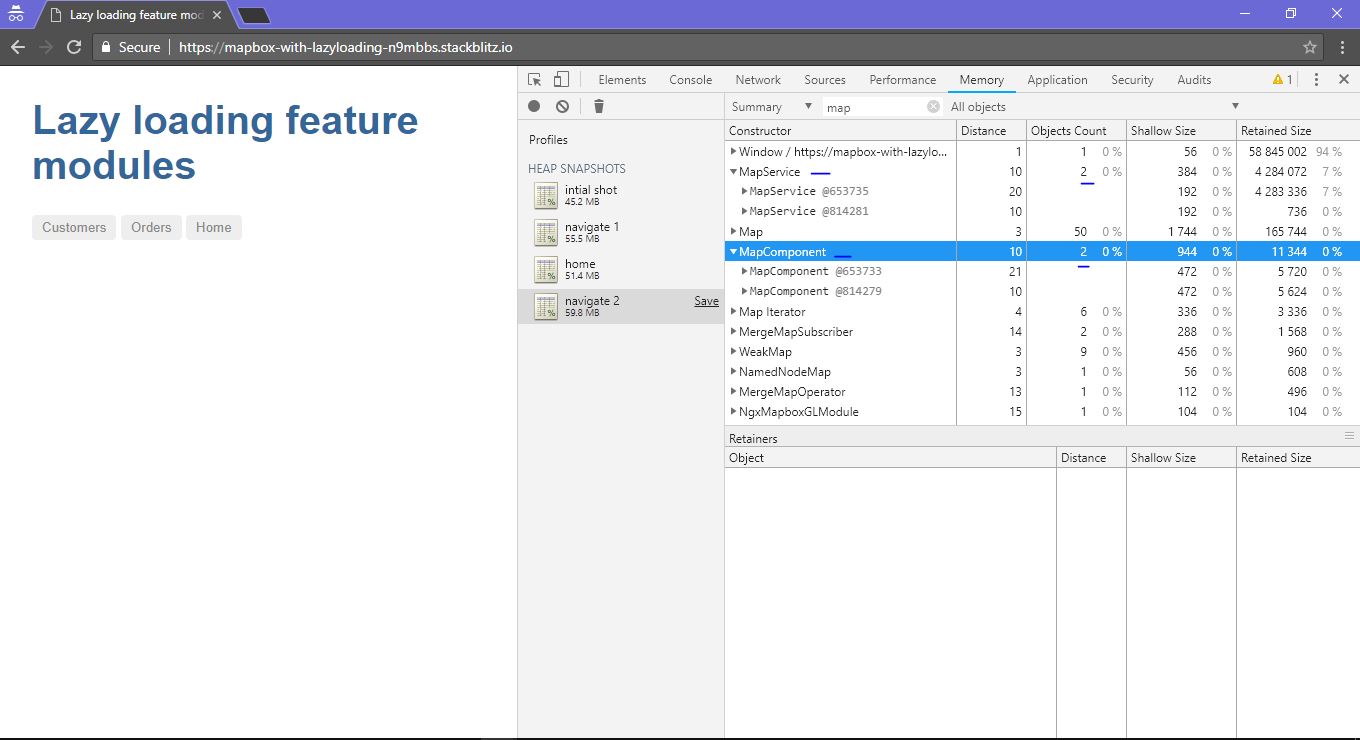Select the NgxMapboxGLModule row
This screenshot has width=1360, height=740.
tap(1042, 412)
